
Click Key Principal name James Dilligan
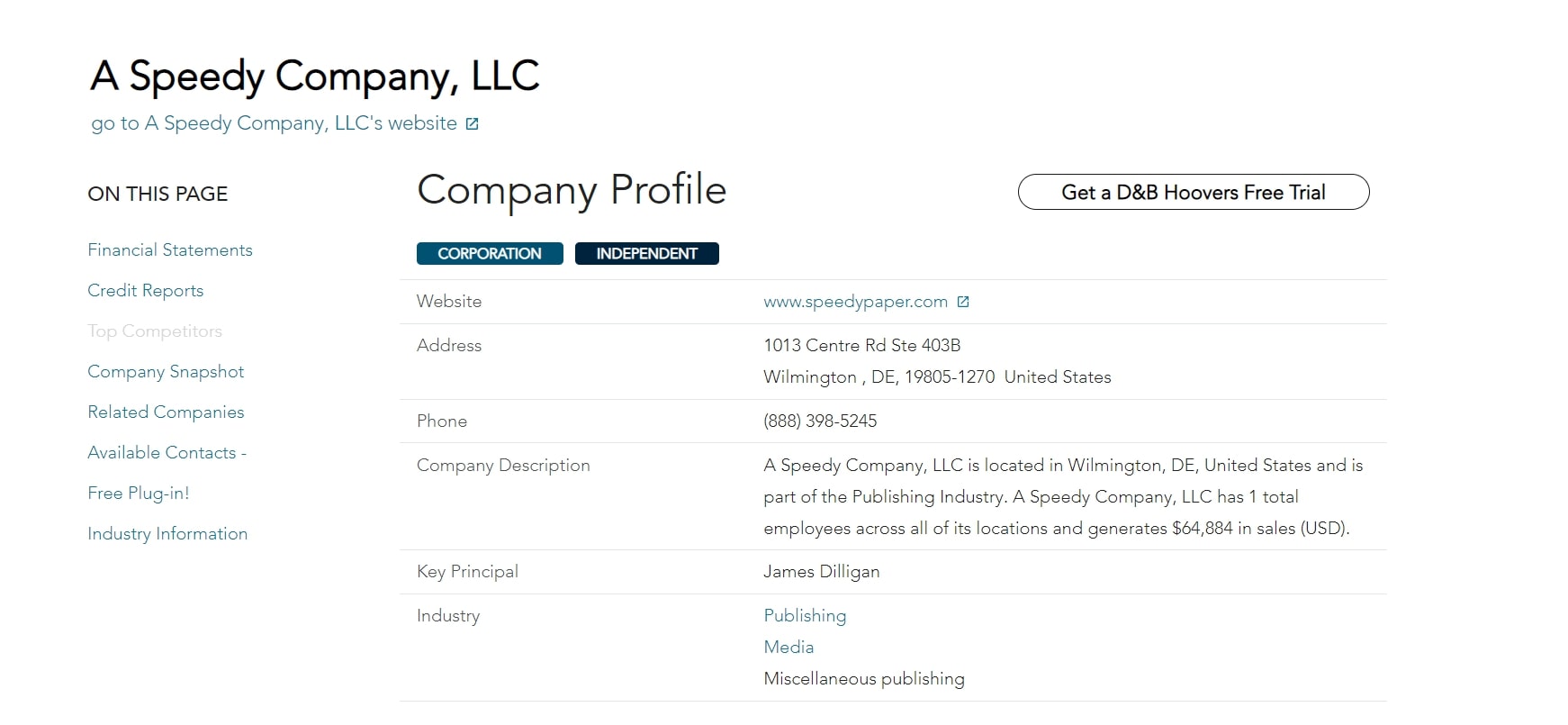(822, 572)
